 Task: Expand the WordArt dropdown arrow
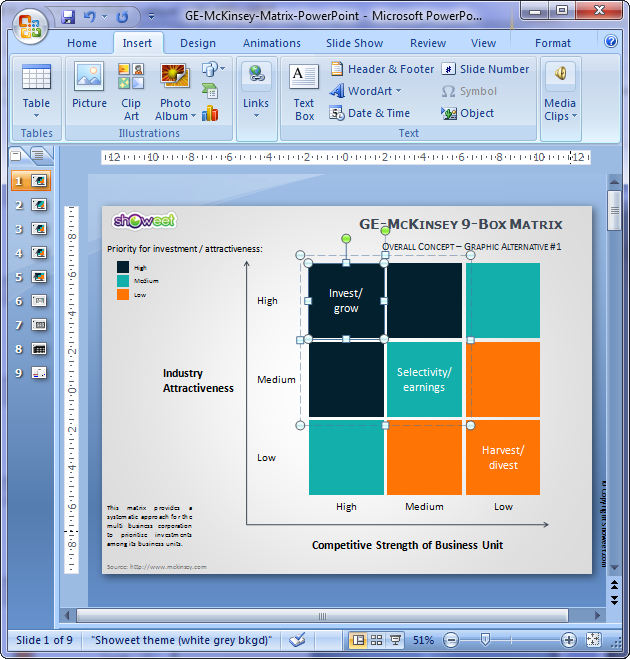[398, 91]
